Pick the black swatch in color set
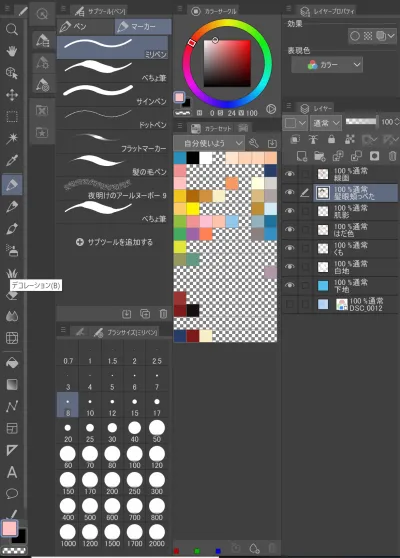400x558 pixels. click(193, 158)
